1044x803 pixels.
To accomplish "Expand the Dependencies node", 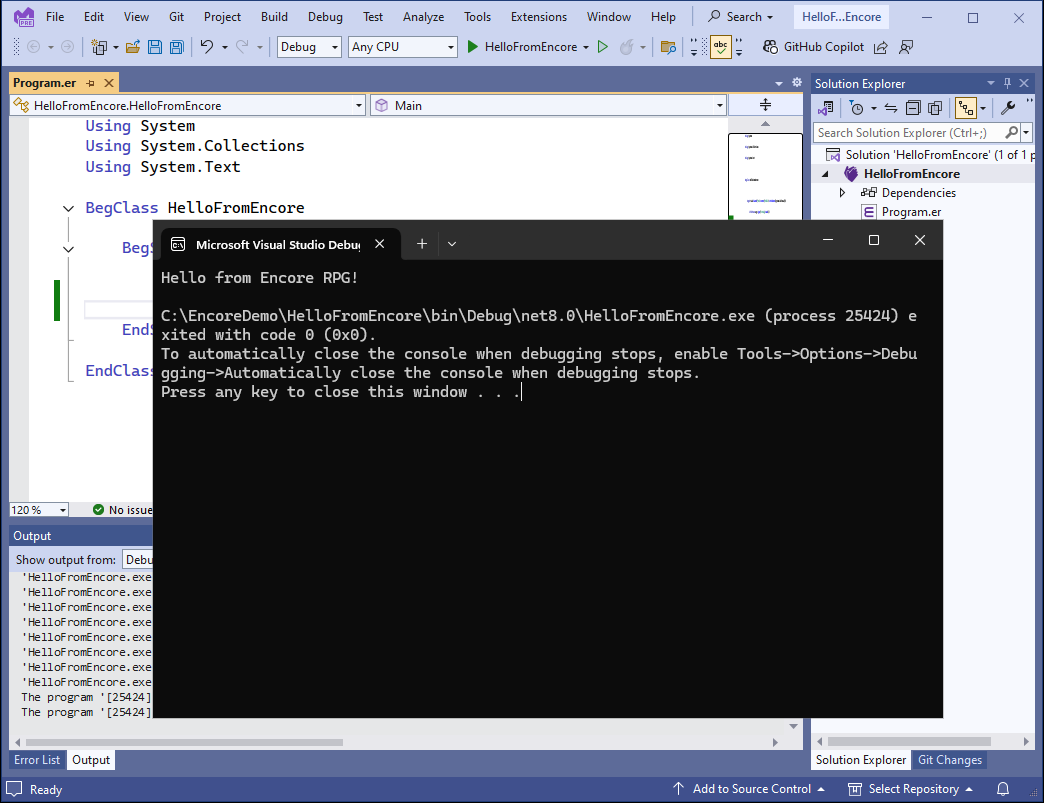I will (842, 192).
